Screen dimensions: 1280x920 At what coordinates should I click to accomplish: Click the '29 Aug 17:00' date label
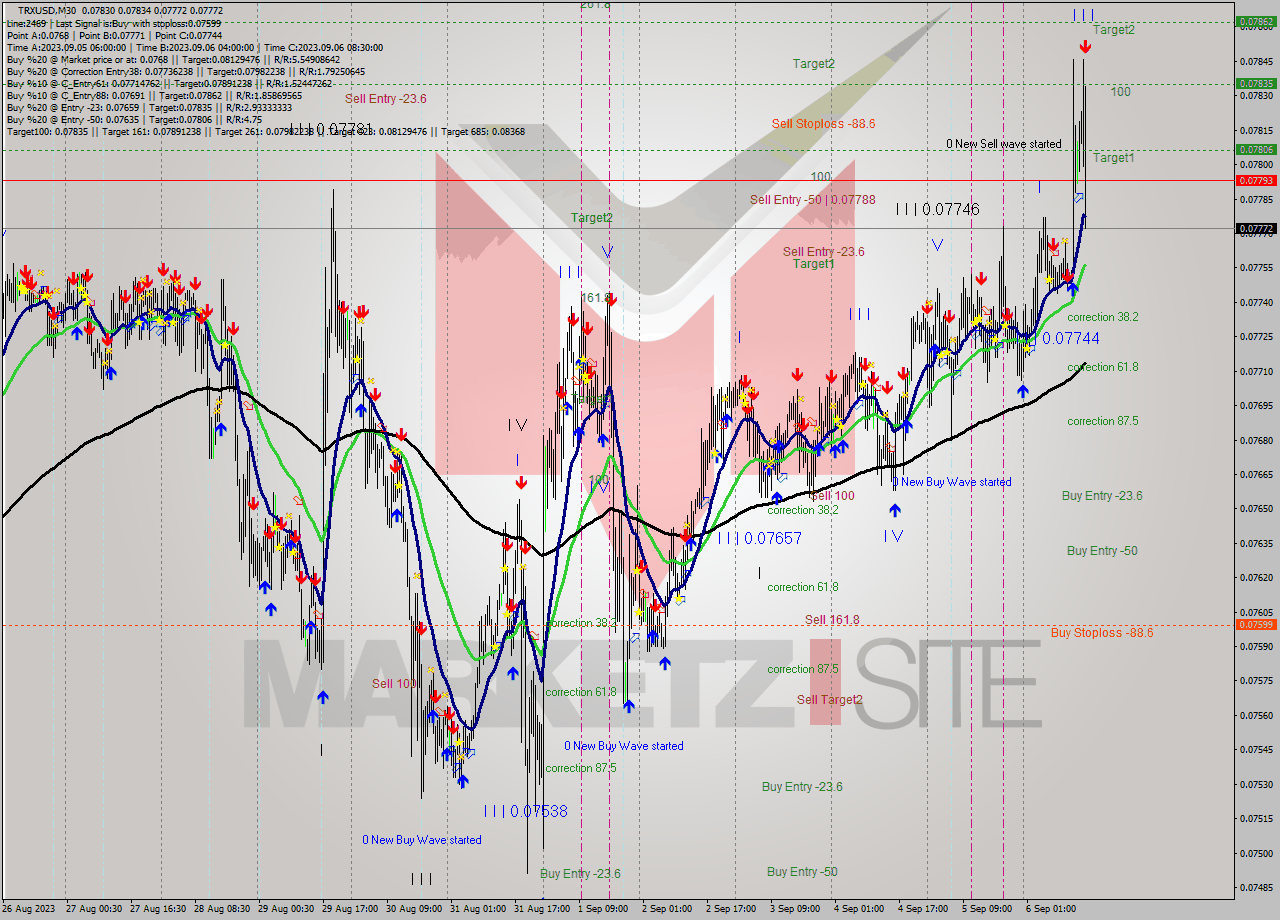[x=351, y=909]
